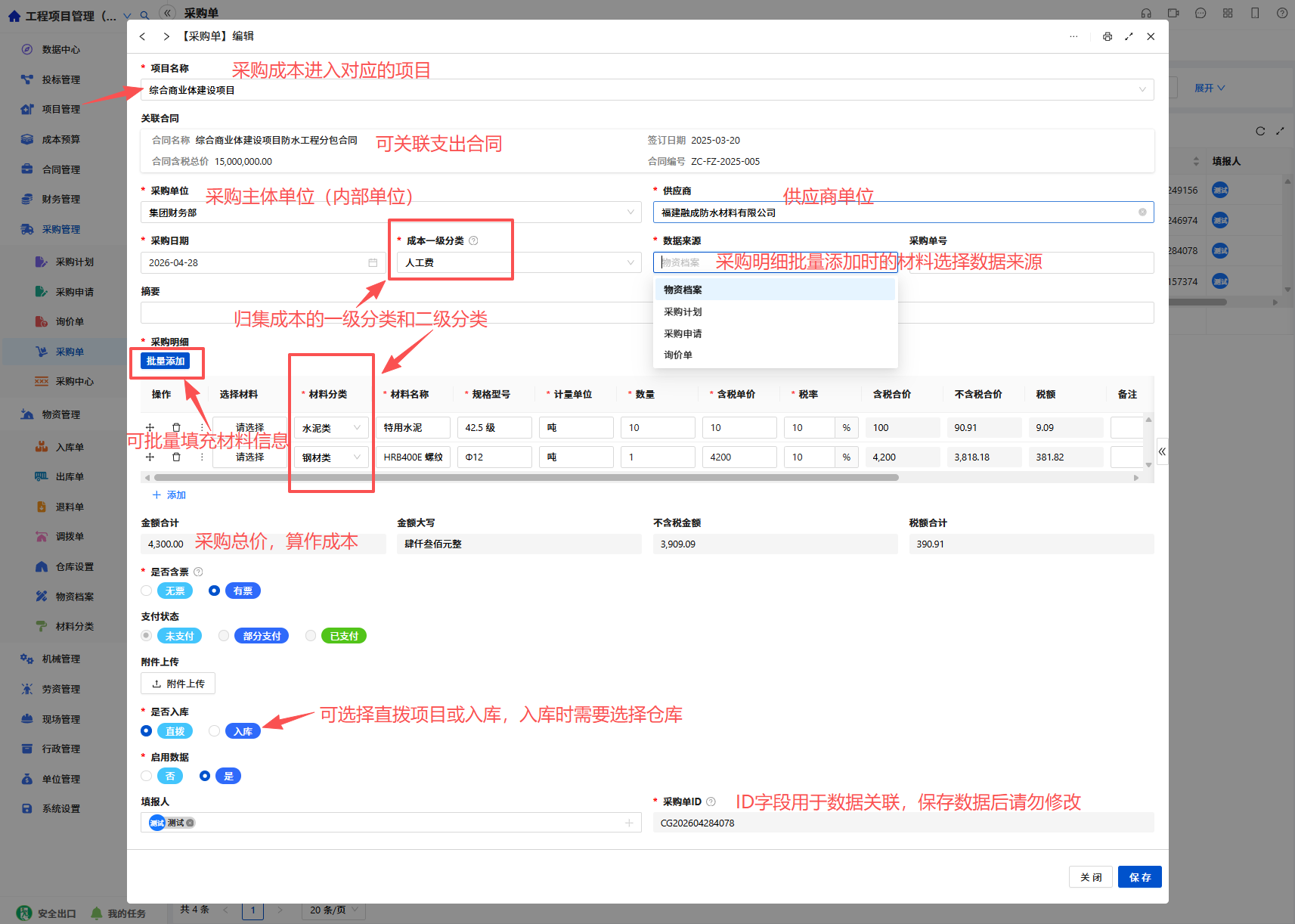1295x924 pixels.
Task: Click help icon beside 成本一级分类
Action: click(473, 240)
